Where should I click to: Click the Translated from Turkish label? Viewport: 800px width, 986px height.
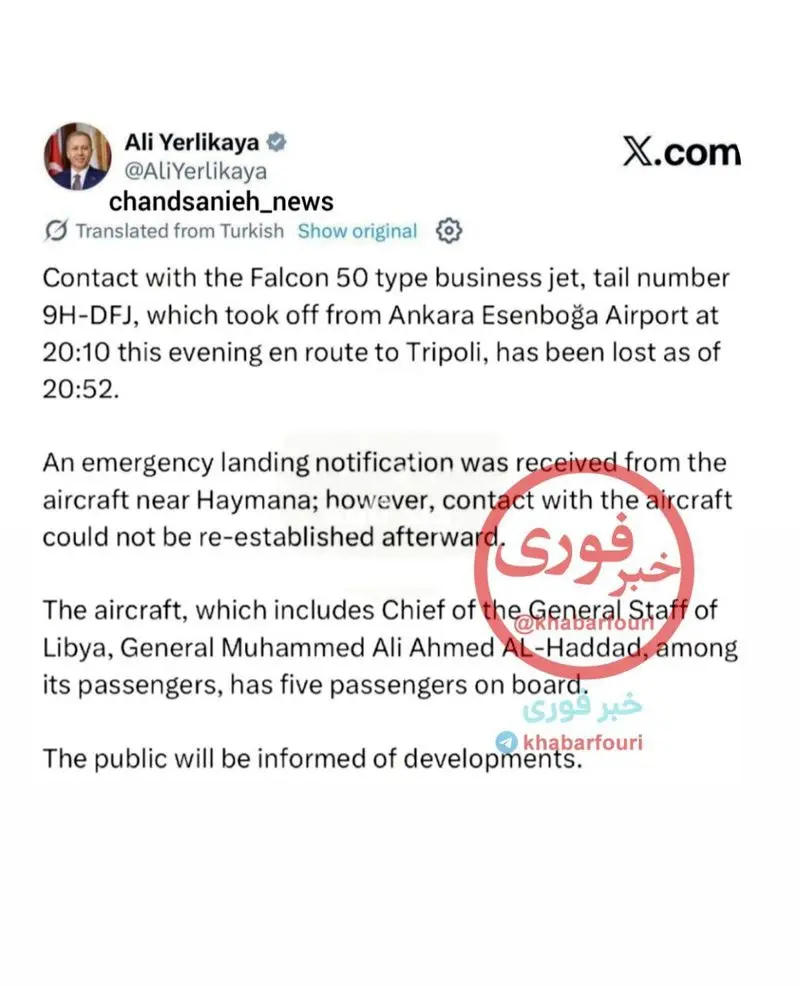(x=180, y=231)
